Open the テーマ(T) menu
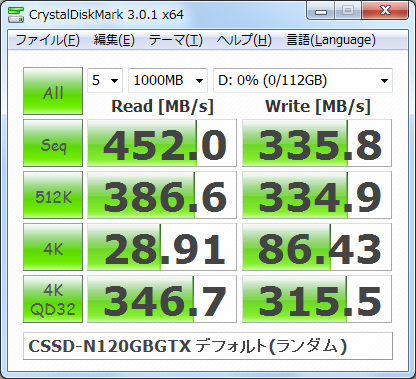 [175, 40]
